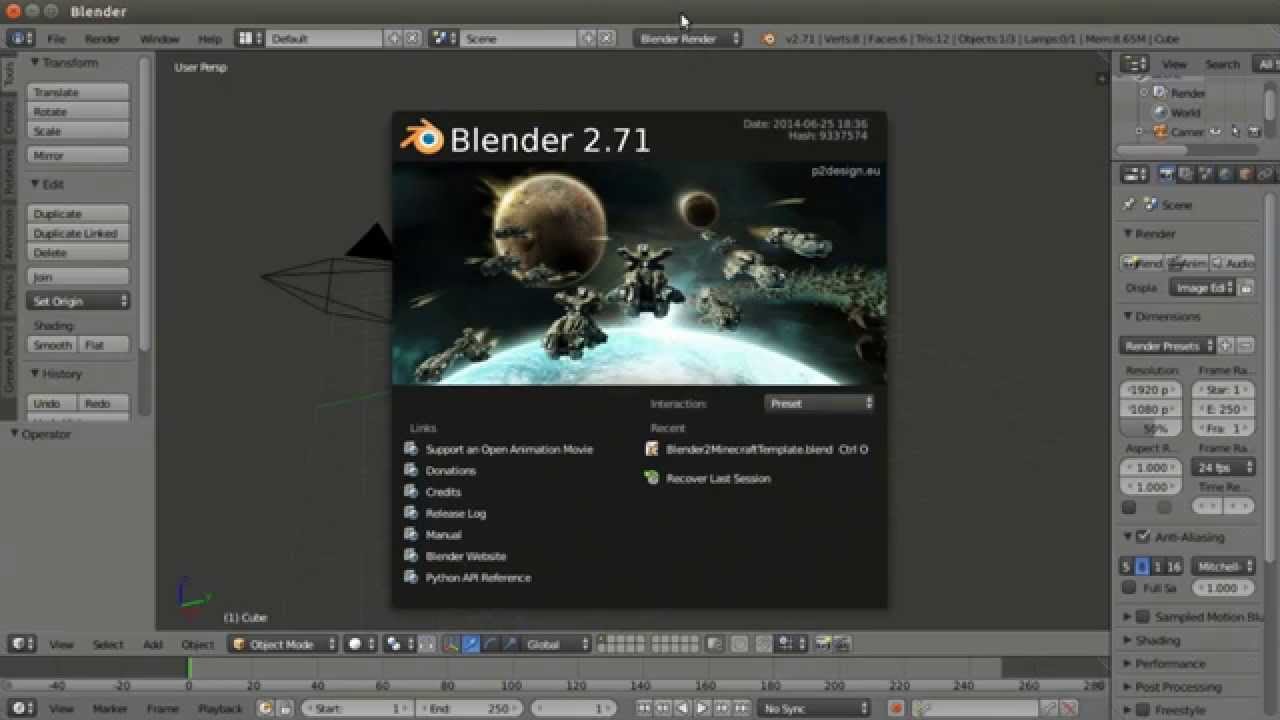Enable Full Sample checkbox

pos(1129,588)
